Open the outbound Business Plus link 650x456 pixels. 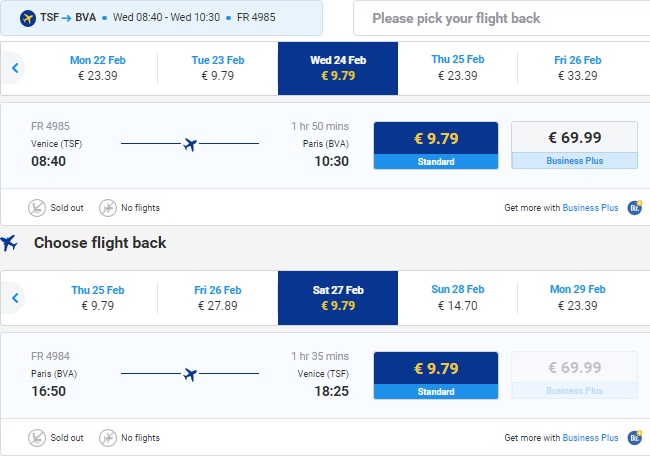pyautogui.click(x=590, y=208)
